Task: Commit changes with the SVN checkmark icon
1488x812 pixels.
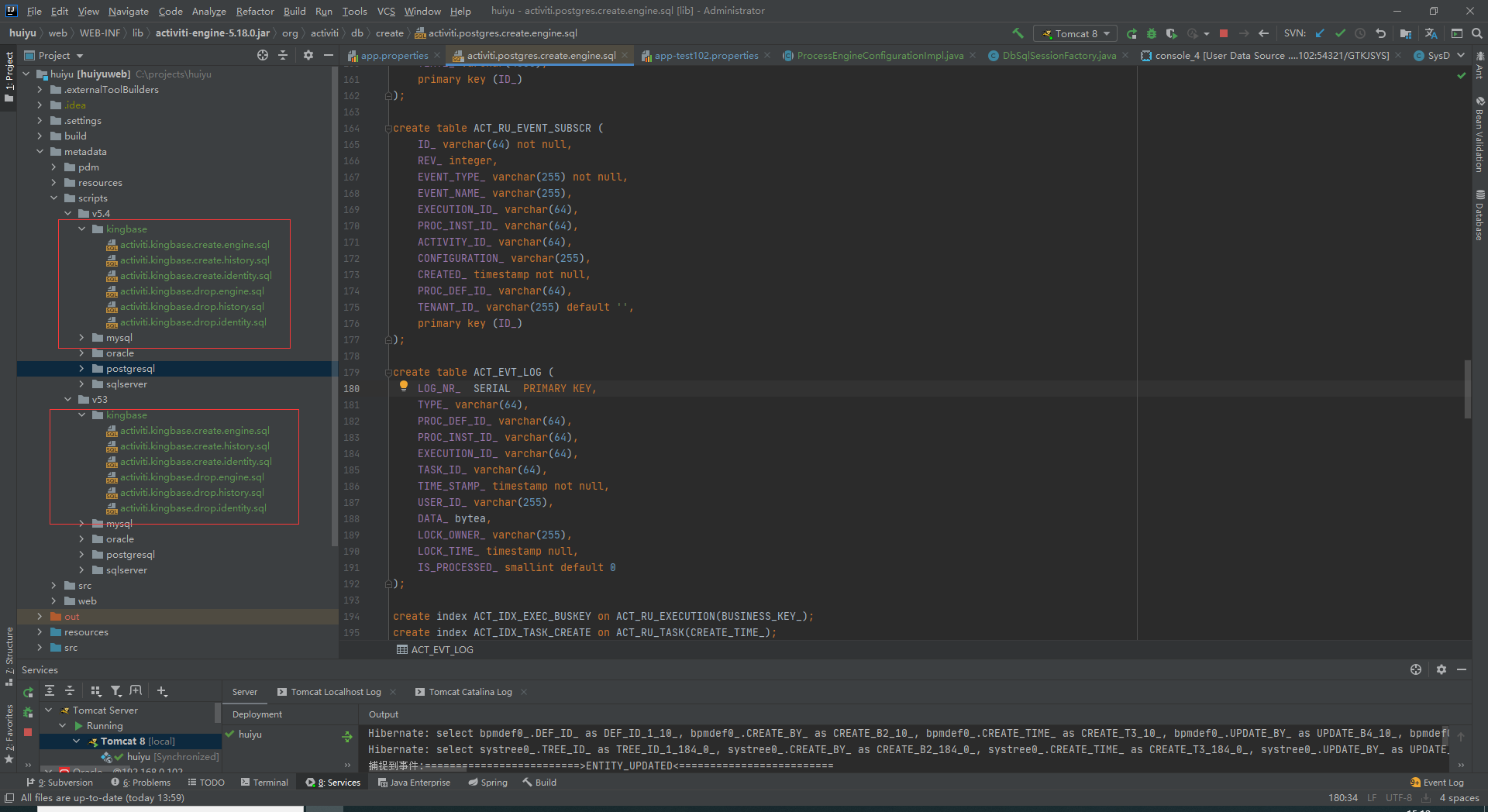Action: tap(1341, 33)
